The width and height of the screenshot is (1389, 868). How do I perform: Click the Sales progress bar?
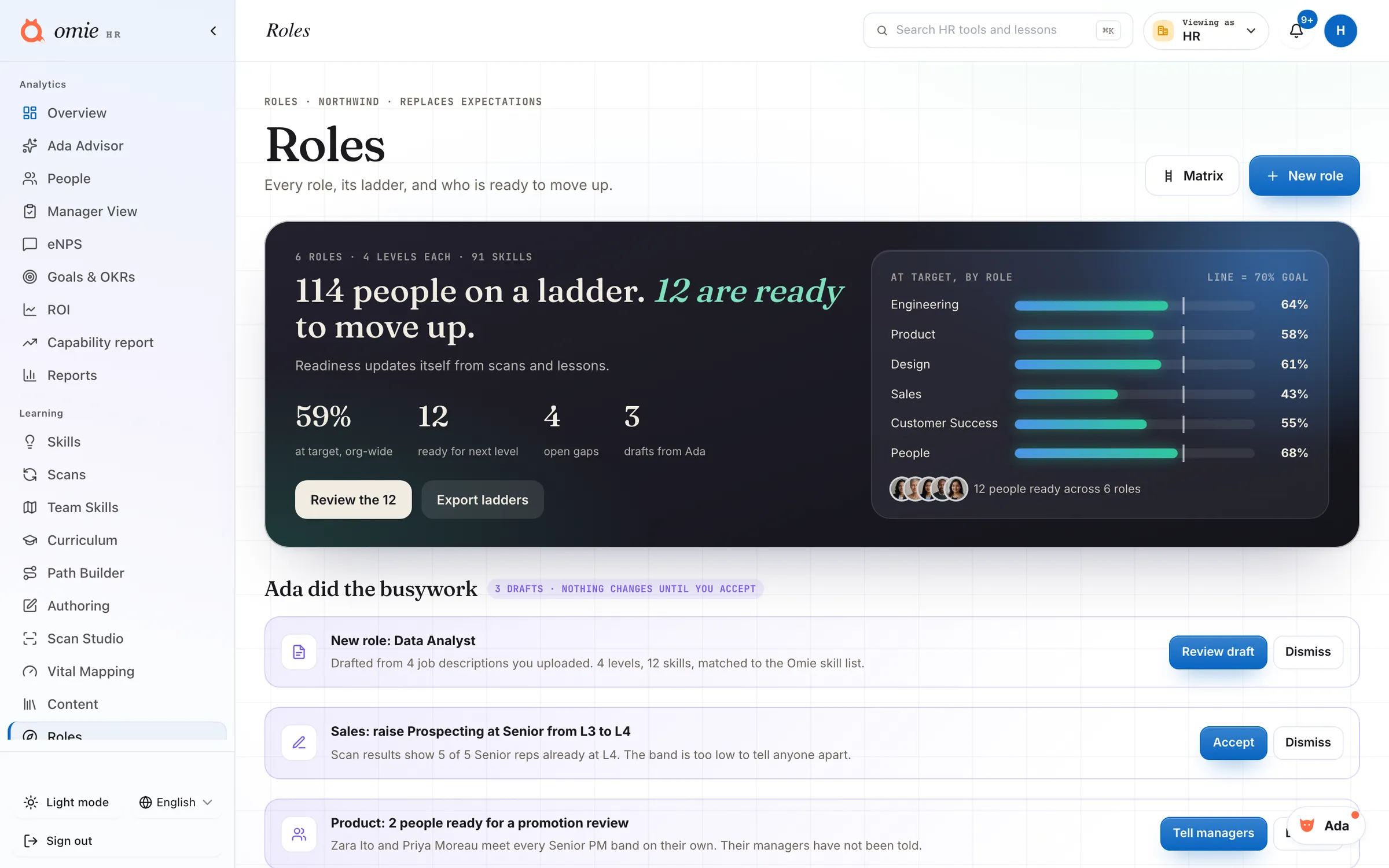pos(1134,395)
